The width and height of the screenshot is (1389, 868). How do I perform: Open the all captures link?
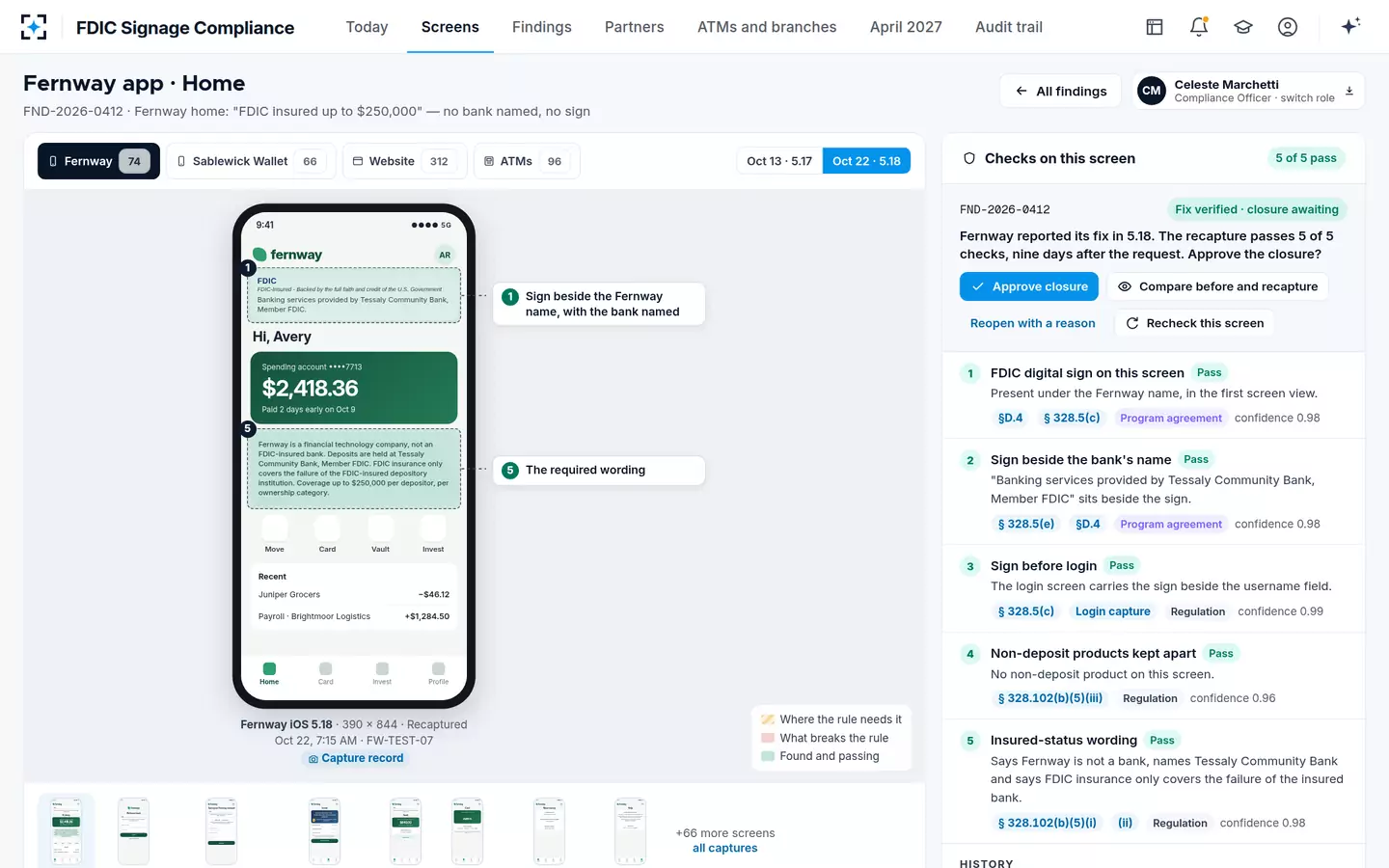pyautogui.click(x=725, y=849)
